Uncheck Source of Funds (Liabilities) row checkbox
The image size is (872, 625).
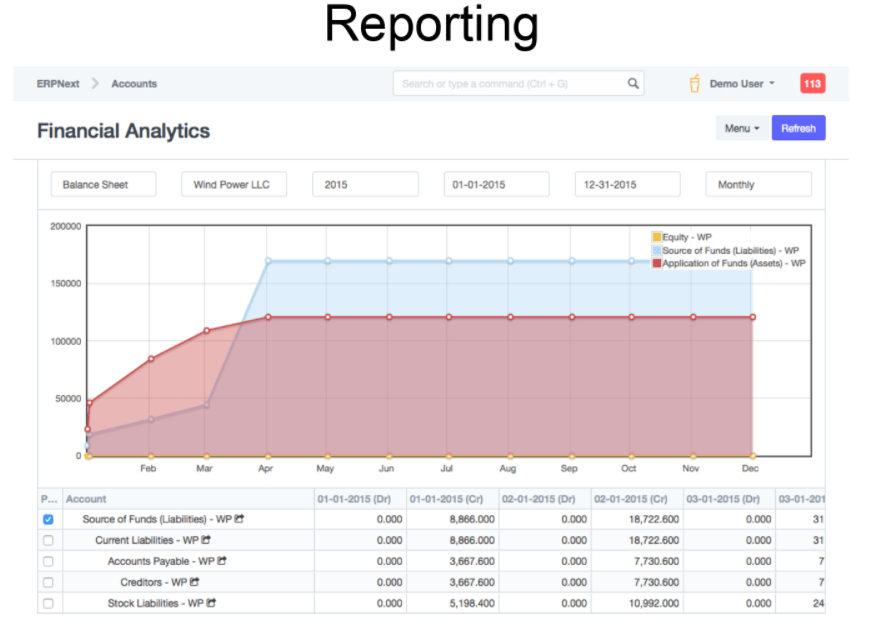[48, 519]
